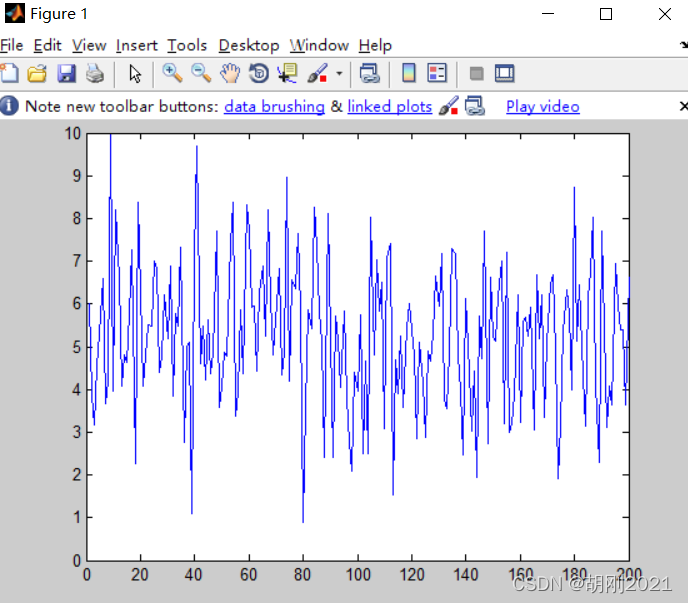Viewport: 688px width, 603px height.
Task: Open the View menu
Action: click(89, 45)
